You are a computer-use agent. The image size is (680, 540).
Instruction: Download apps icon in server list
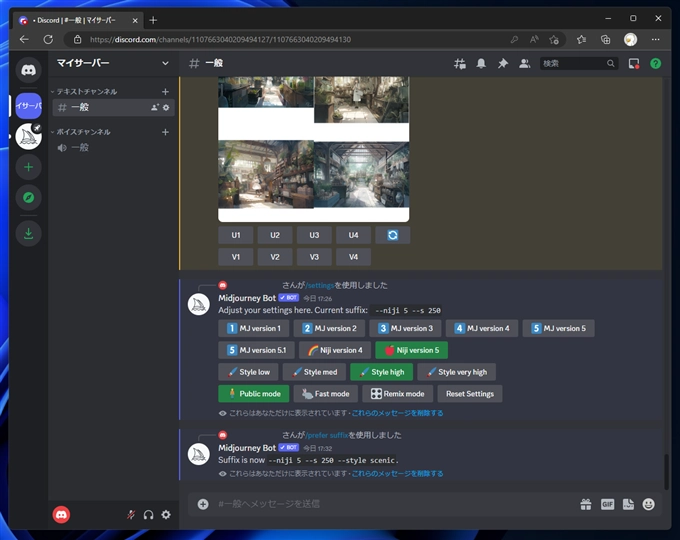(29, 233)
